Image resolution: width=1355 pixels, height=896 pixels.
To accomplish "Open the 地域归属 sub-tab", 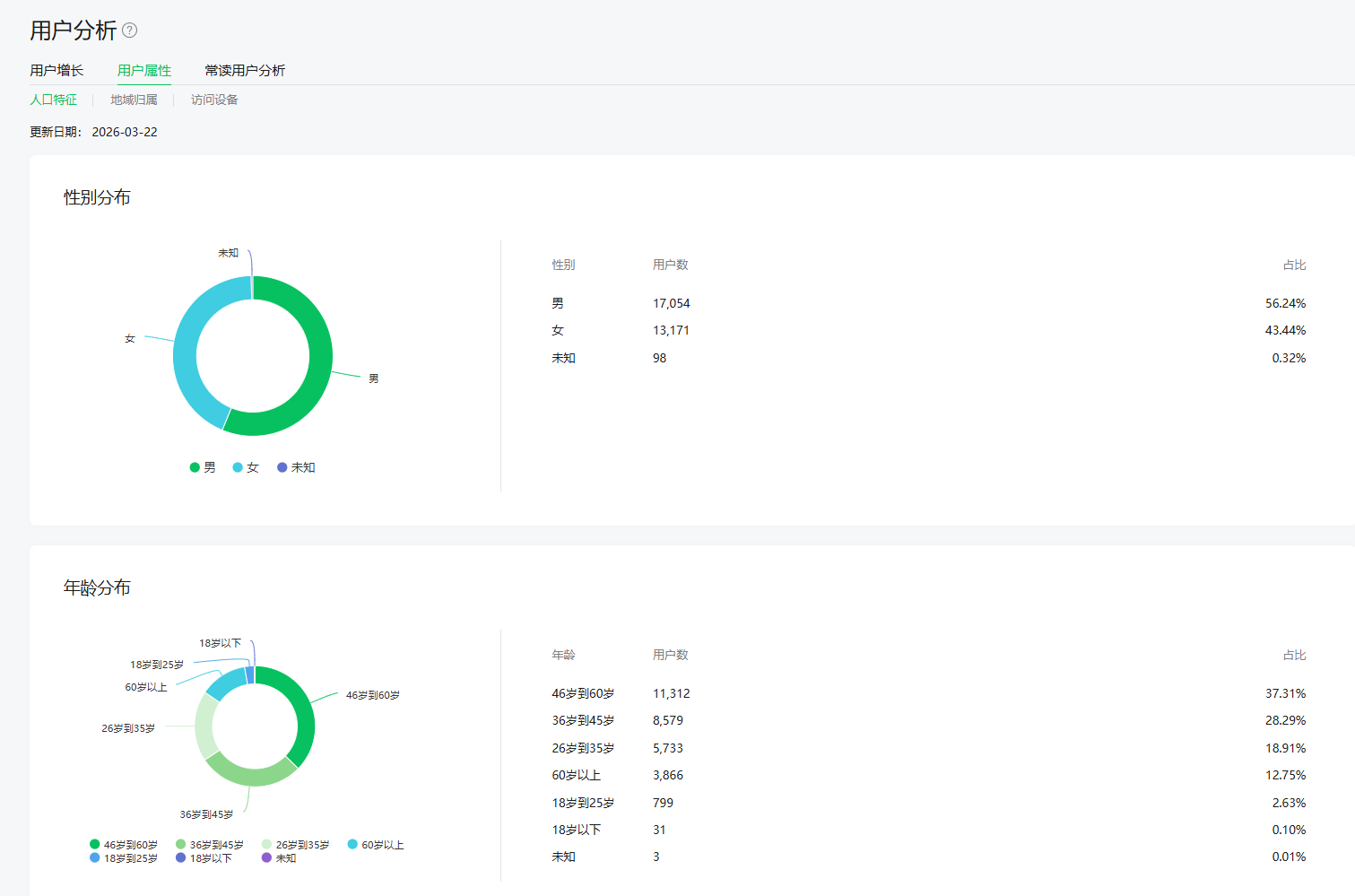I will tap(134, 100).
